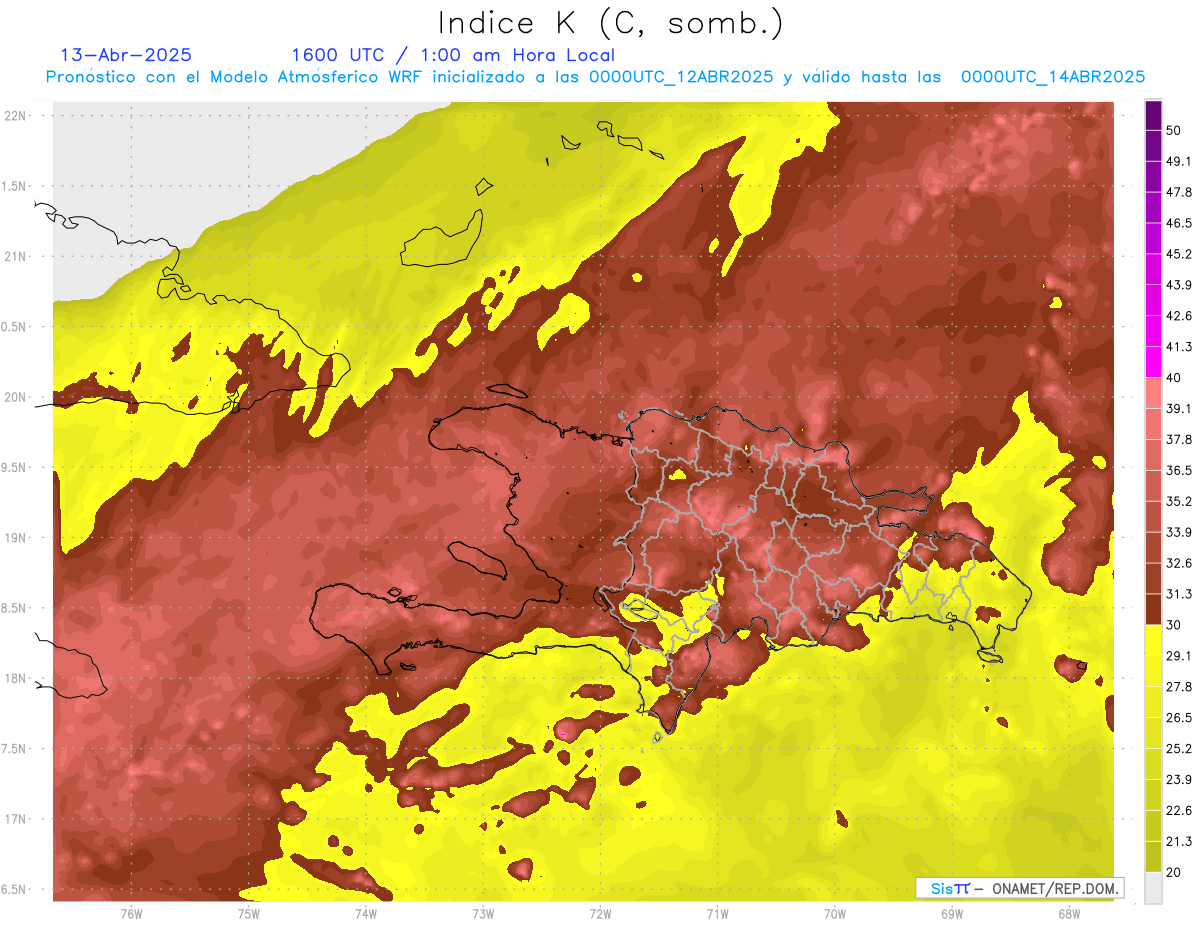This screenshot has height=927, width=1200.
Task: Click the clipped latitude label "8.5N"
Action: coord(15,608)
